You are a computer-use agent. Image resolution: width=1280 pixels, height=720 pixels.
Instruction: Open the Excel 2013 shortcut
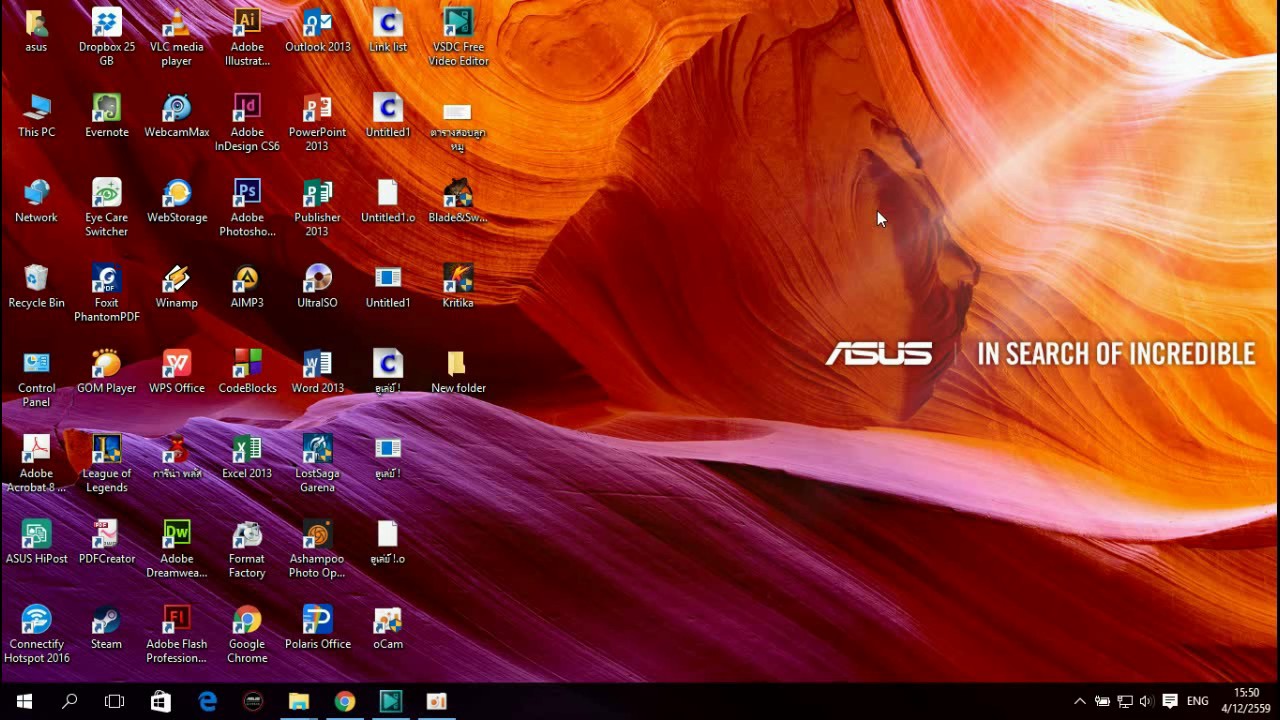(247, 456)
